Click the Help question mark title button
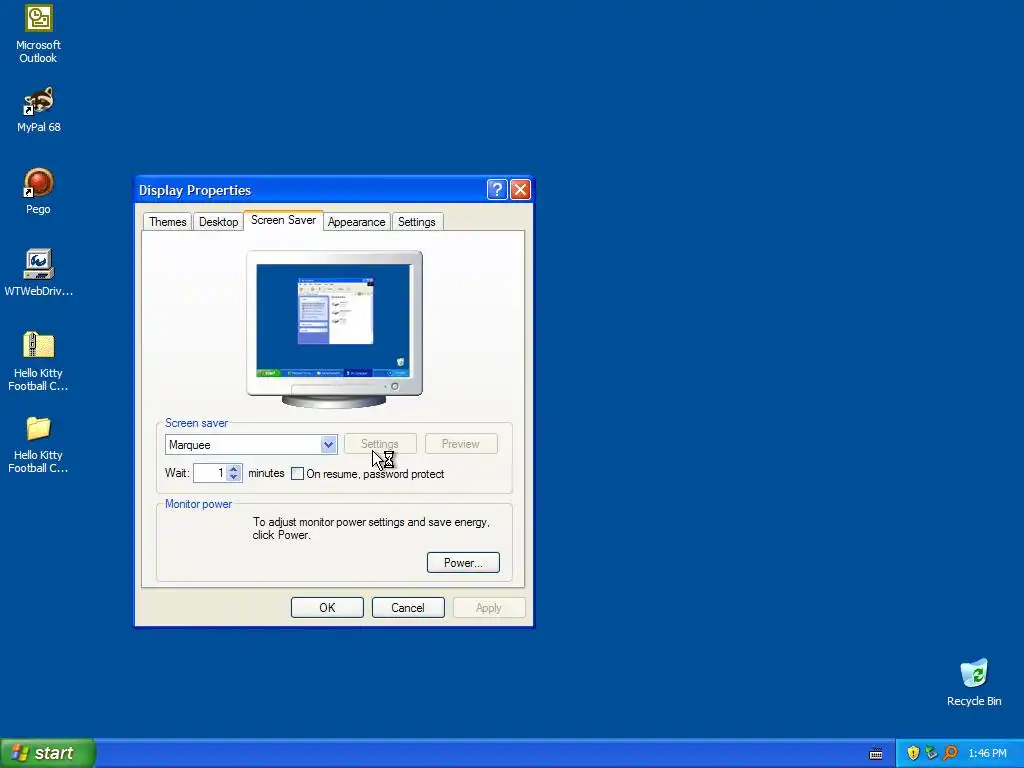The height and width of the screenshot is (768, 1024). (x=497, y=189)
